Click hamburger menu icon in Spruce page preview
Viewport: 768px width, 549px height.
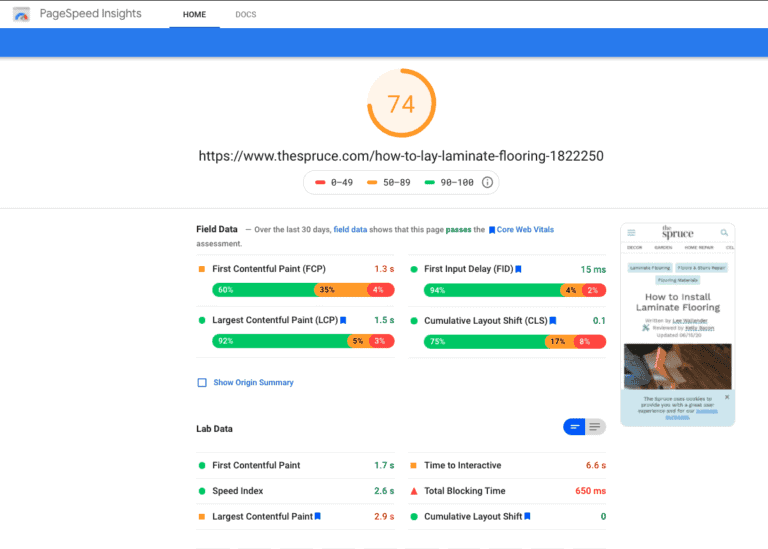[x=631, y=233]
